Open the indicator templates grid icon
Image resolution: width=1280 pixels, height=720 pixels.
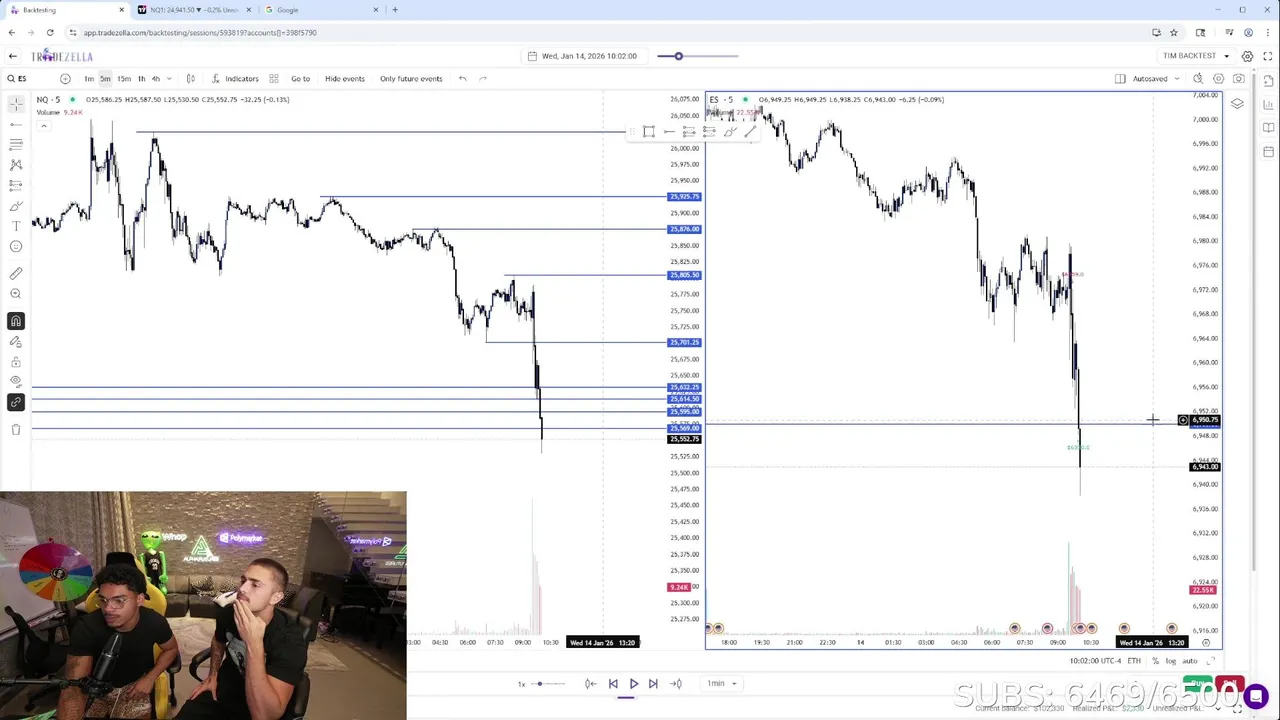[274, 79]
